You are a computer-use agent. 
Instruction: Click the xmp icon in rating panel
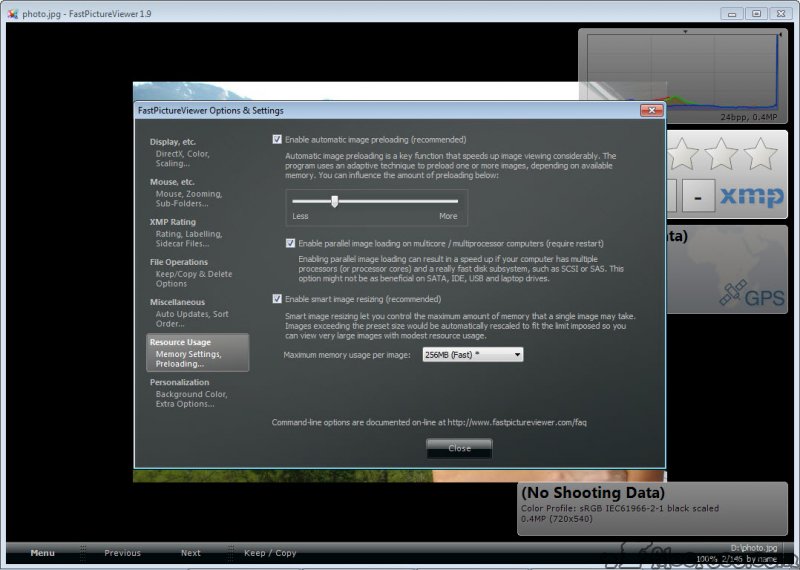(752, 196)
